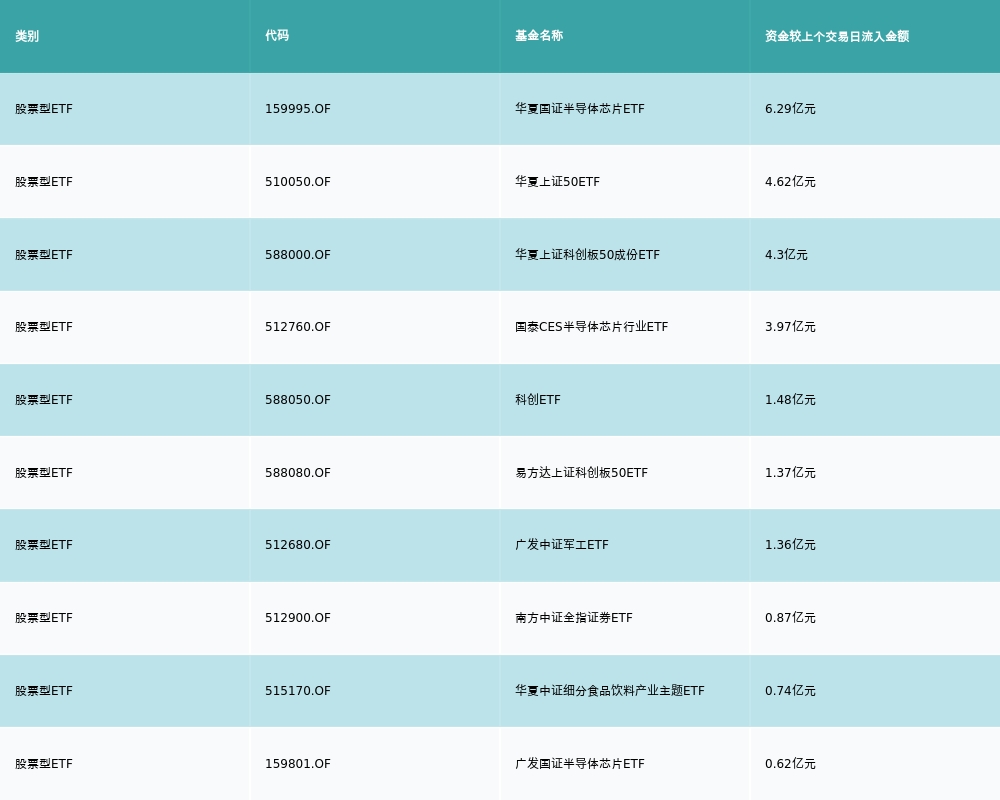Click 股票型ETF in the 159801.OF row
Image resolution: width=1000 pixels, height=800 pixels.
[x=44, y=764]
